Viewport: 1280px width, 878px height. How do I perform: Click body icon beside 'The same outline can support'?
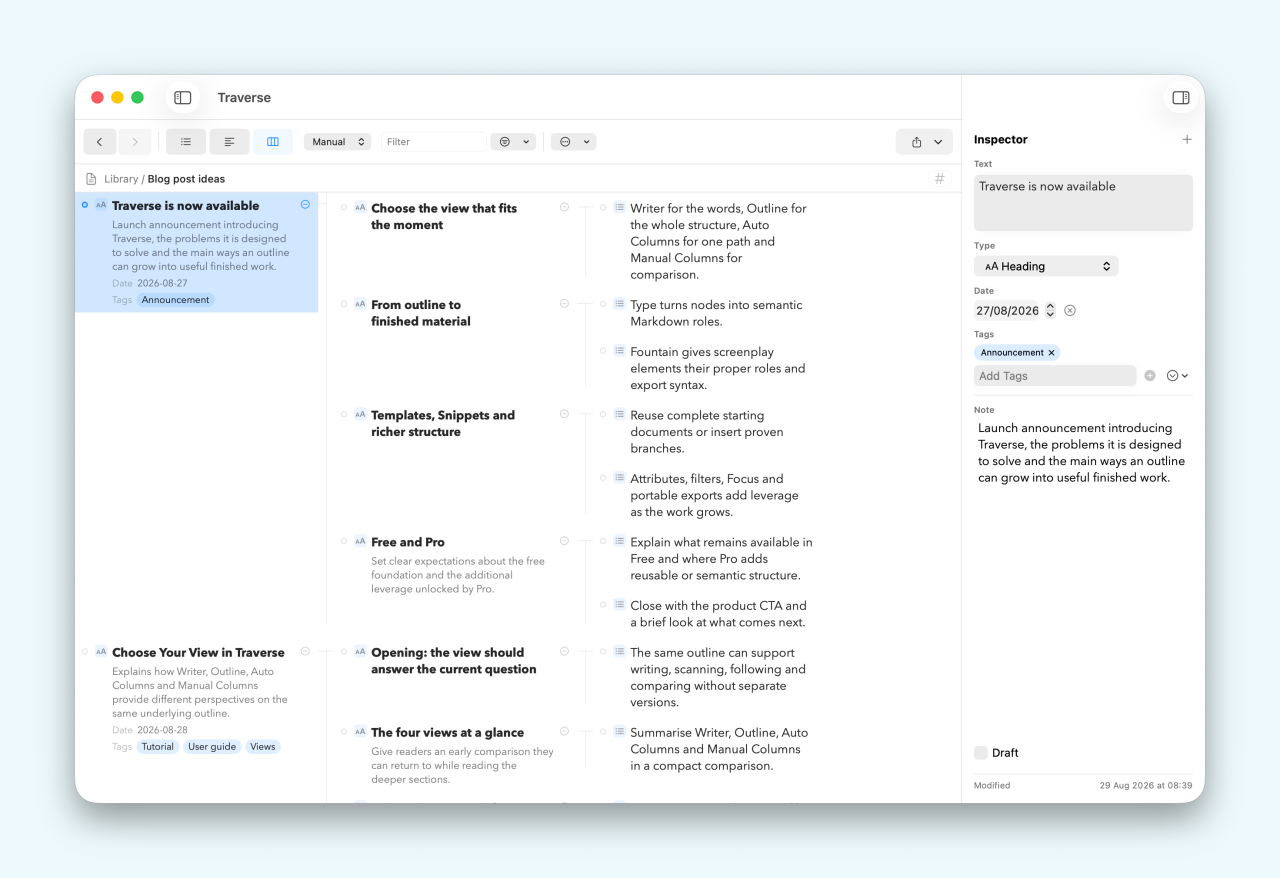pos(619,652)
